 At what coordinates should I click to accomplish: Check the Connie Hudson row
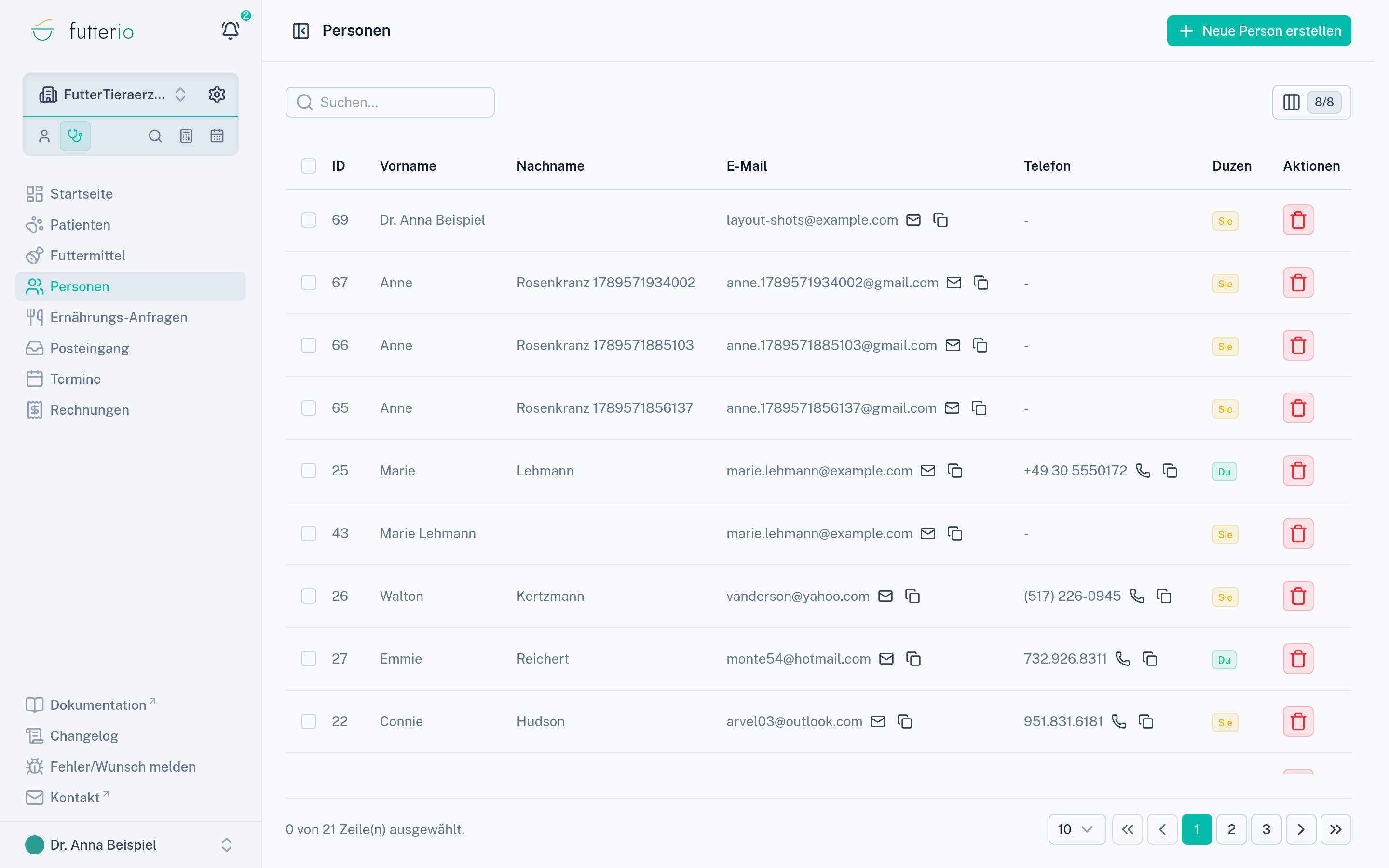point(309,721)
